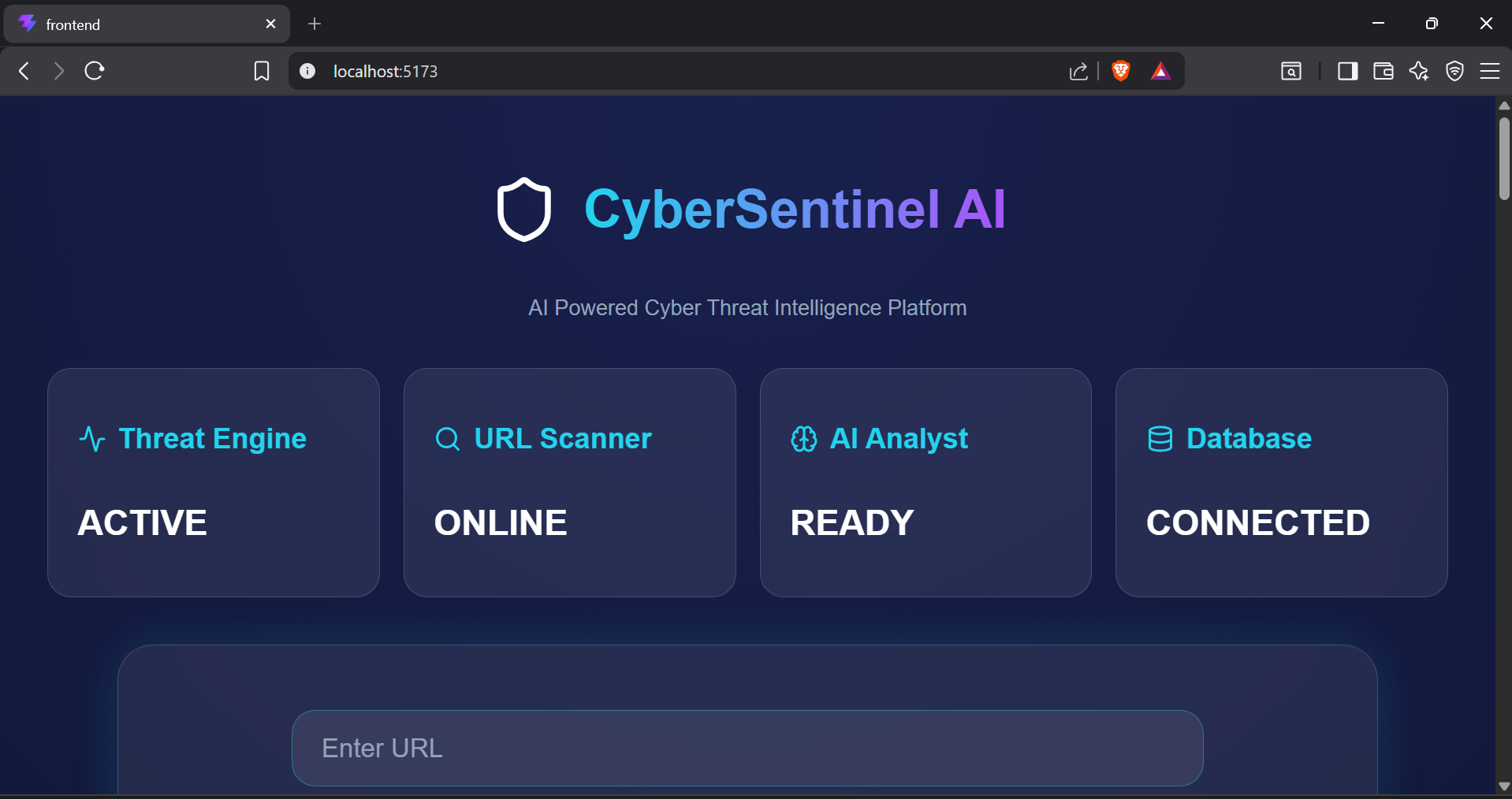Click the AI Analyst brain icon

[804, 439]
